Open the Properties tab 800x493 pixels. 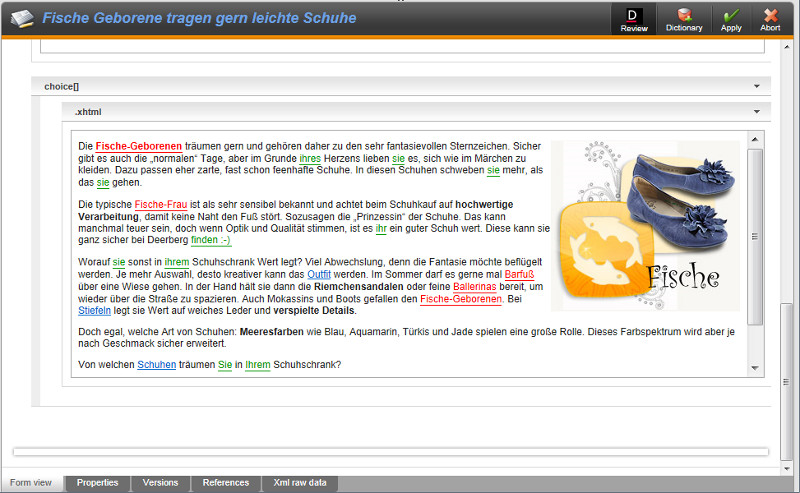tap(98, 483)
